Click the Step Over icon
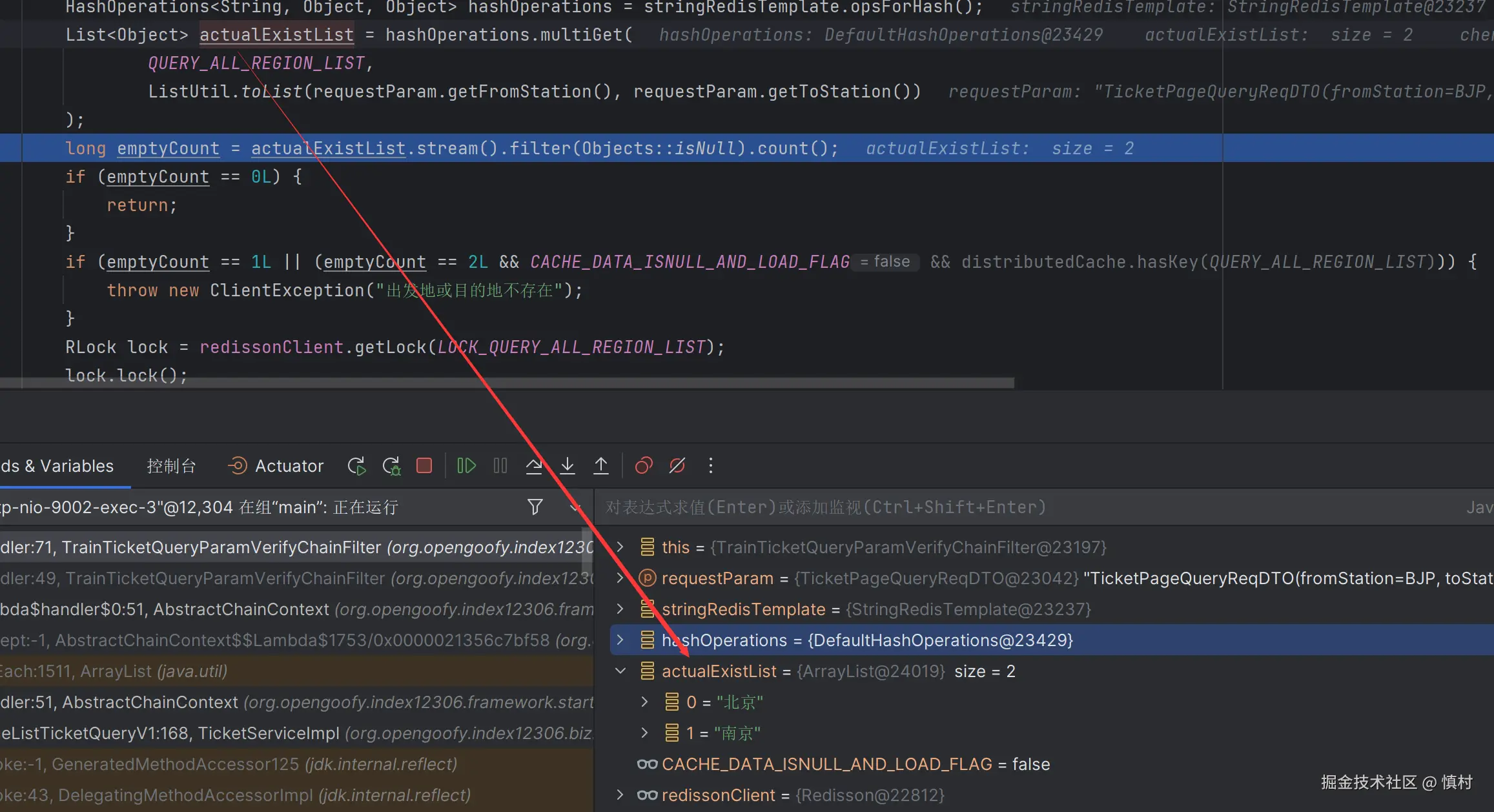This screenshot has height=812, width=1494. 534,466
